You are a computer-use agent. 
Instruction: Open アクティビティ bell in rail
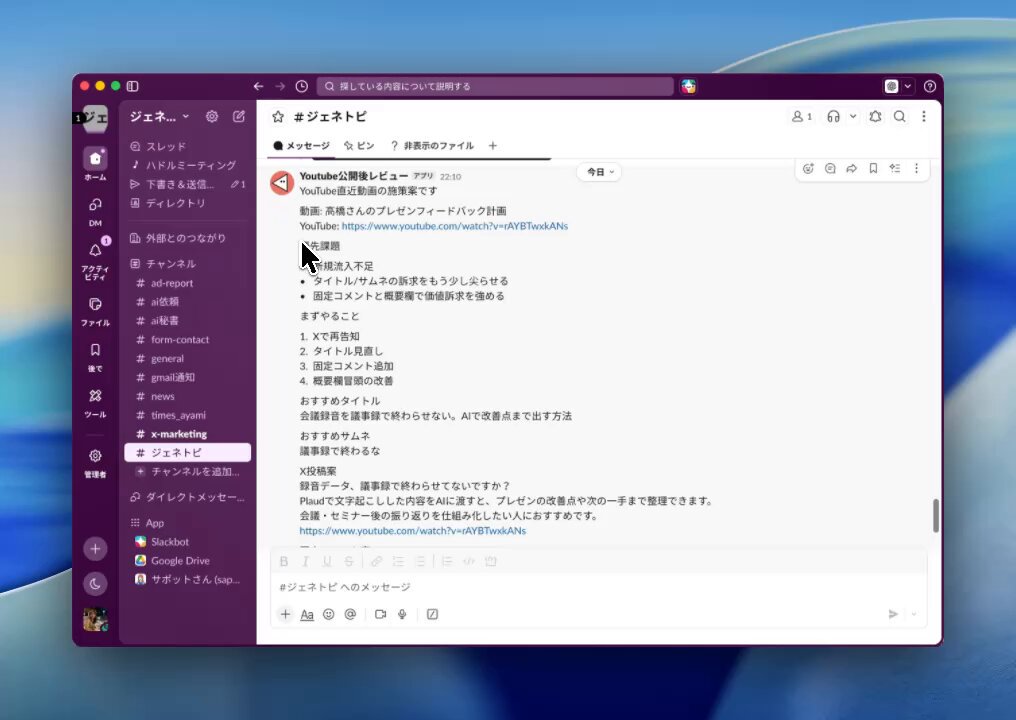coord(95,260)
